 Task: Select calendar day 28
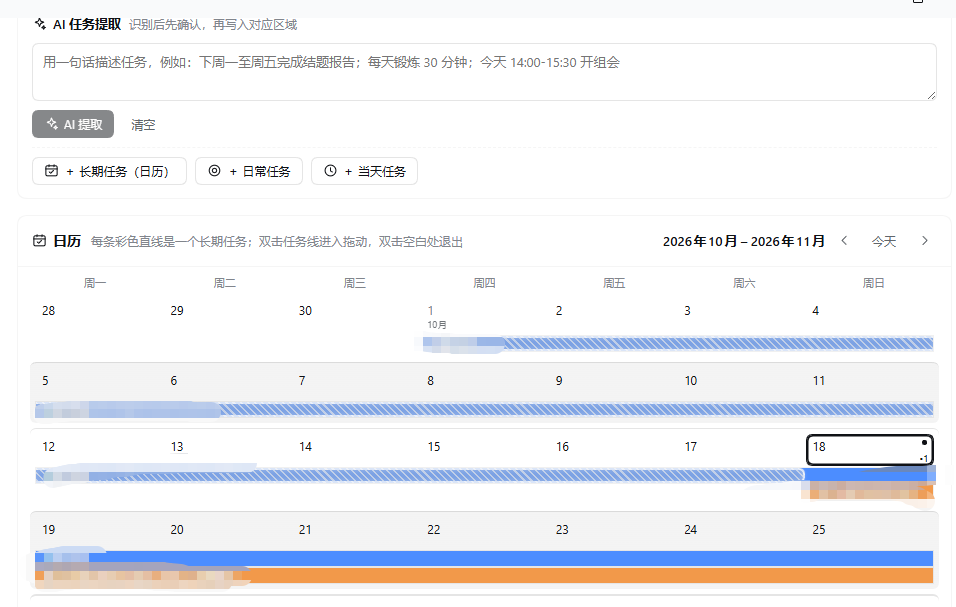(x=49, y=311)
